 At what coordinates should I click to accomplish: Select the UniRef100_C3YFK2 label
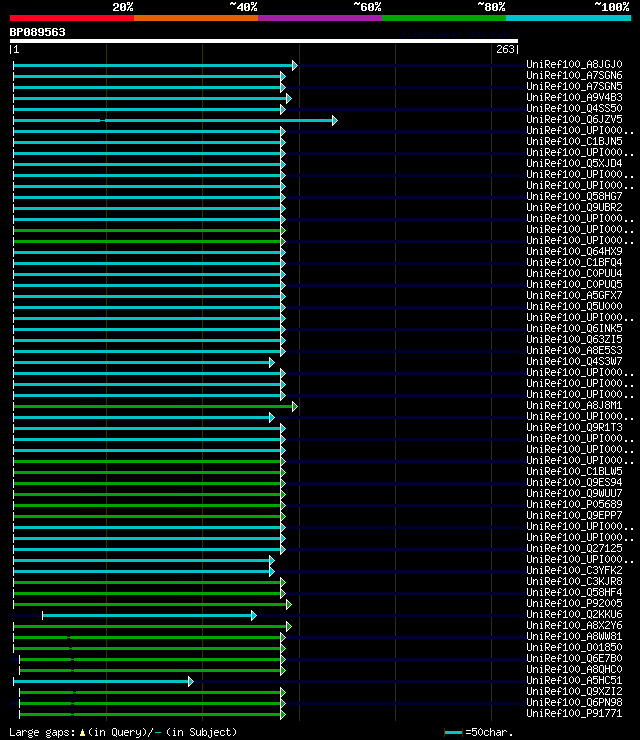tap(574, 570)
